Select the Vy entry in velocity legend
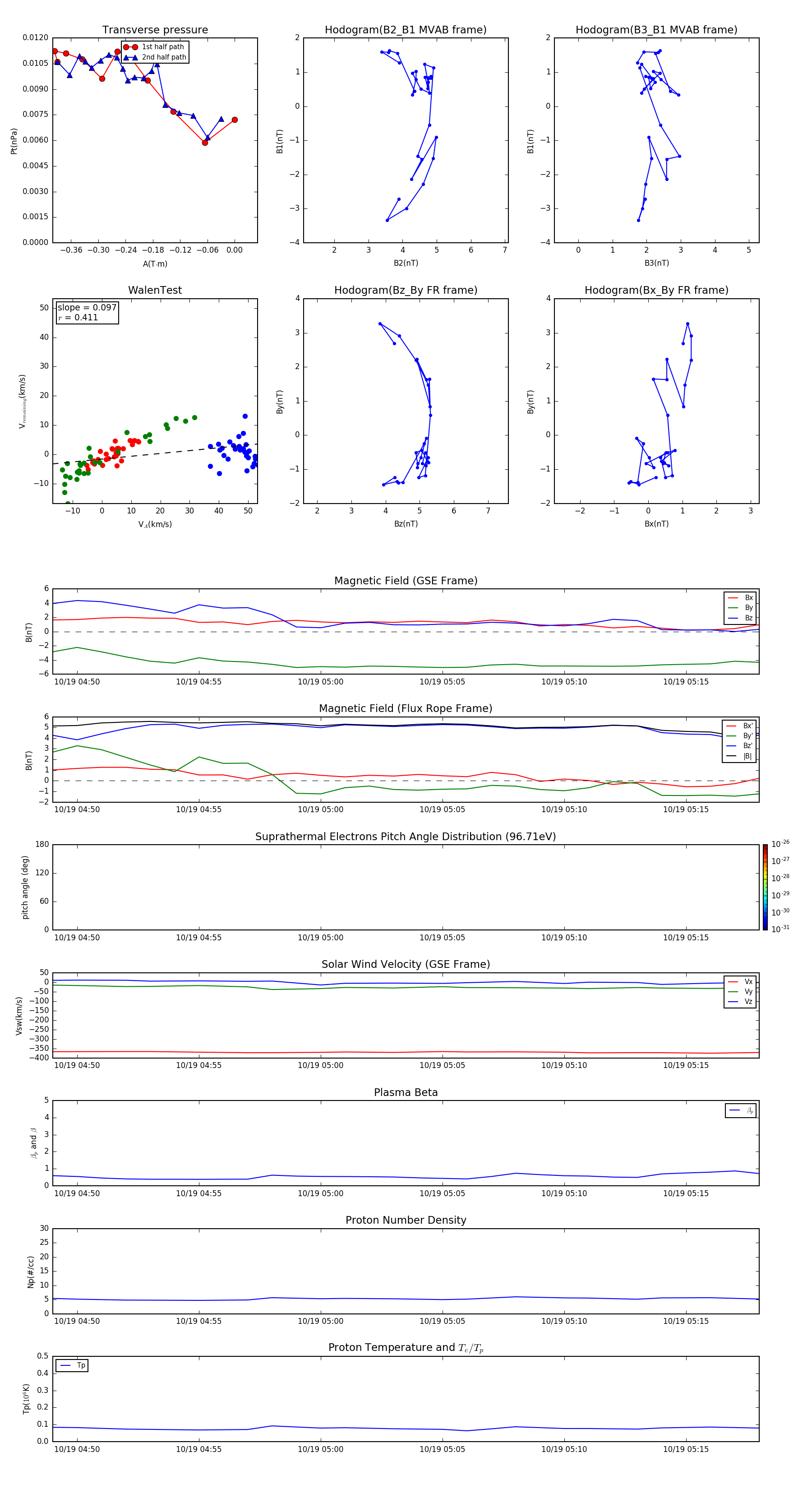Viewport: 812px width, 1489px height. 740,992
